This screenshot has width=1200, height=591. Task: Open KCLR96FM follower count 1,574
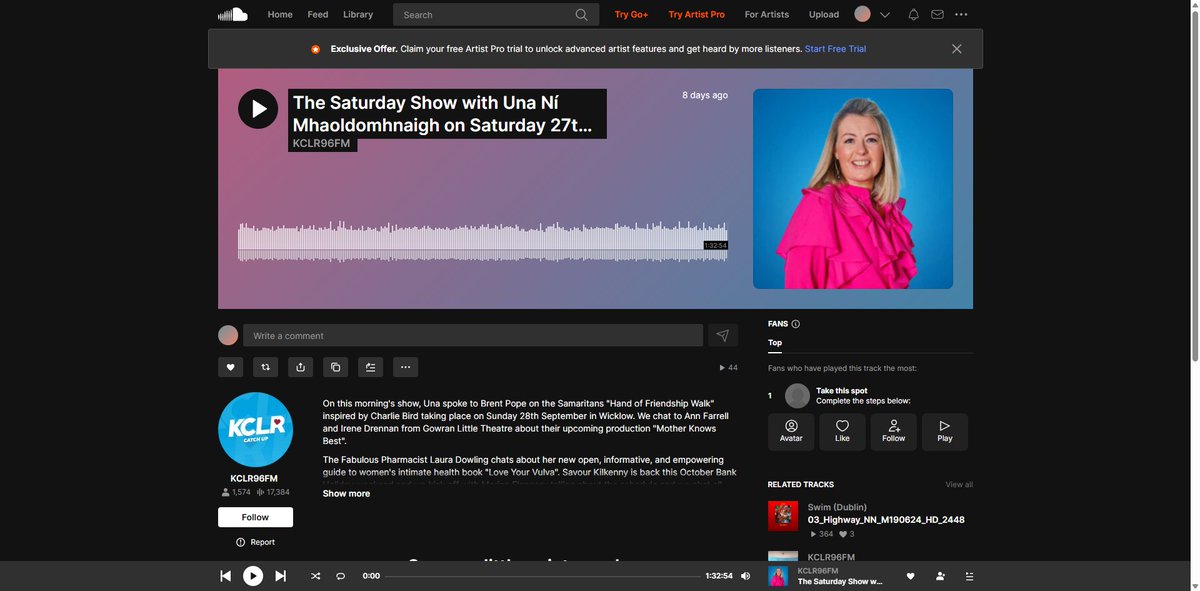236,493
